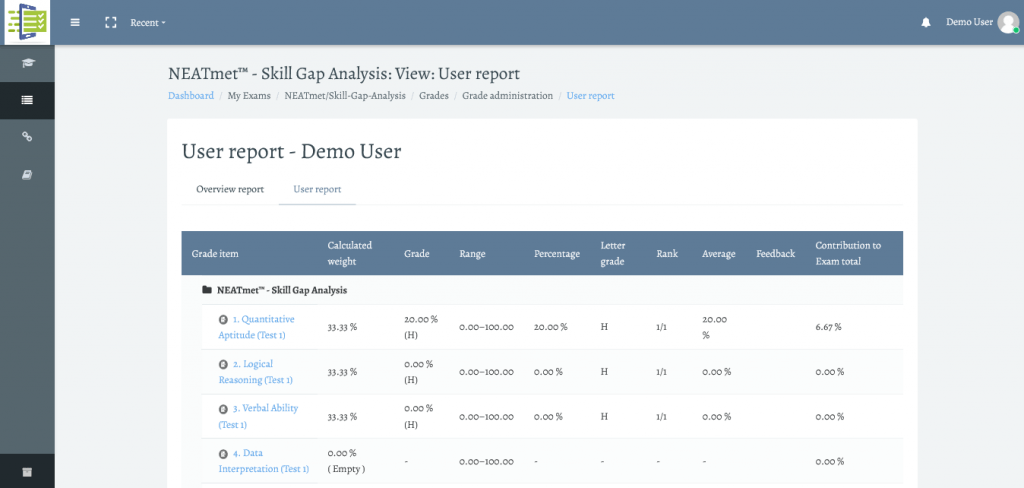Viewport: 1024px width, 488px height.
Task: Click the Average column header
Action: coord(718,253)
